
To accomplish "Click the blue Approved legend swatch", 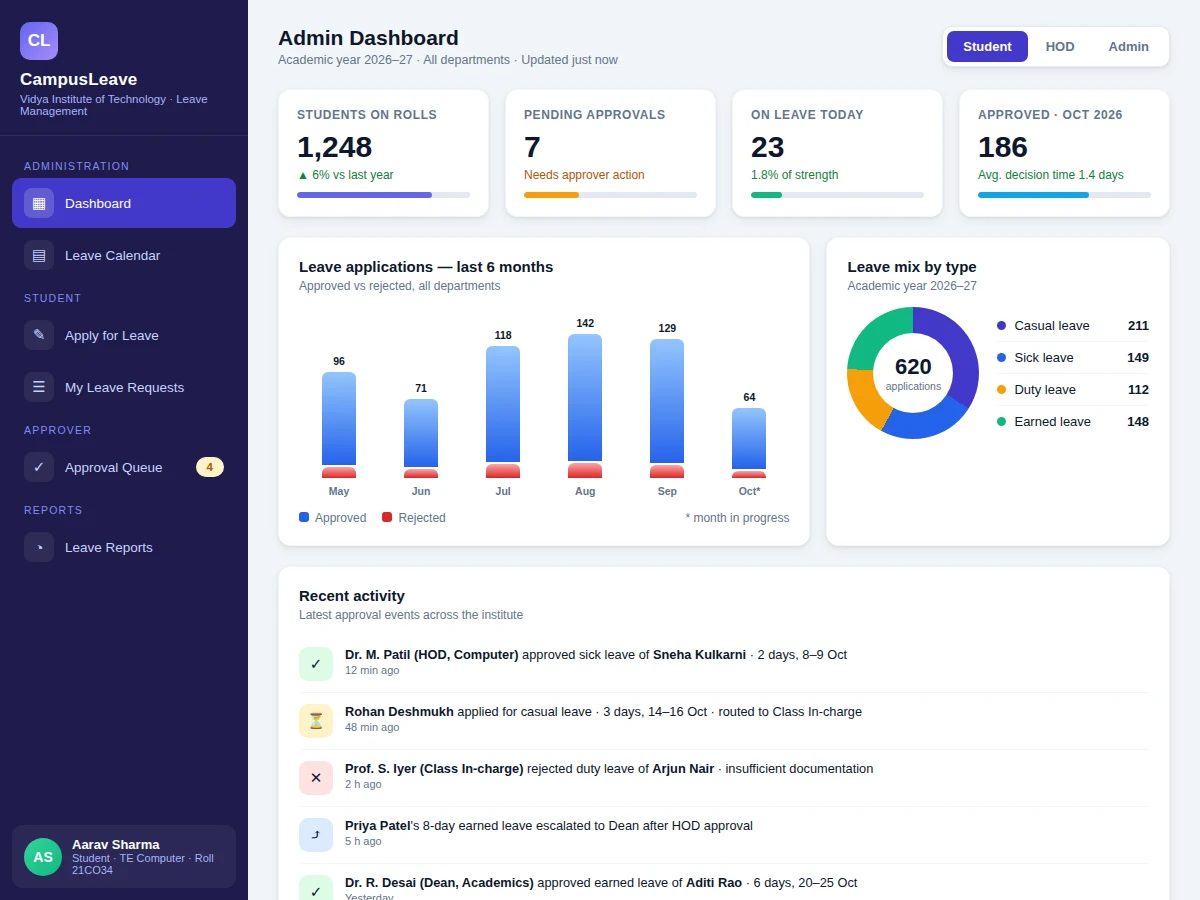I will pyautogui.click(x=304, y=517).
